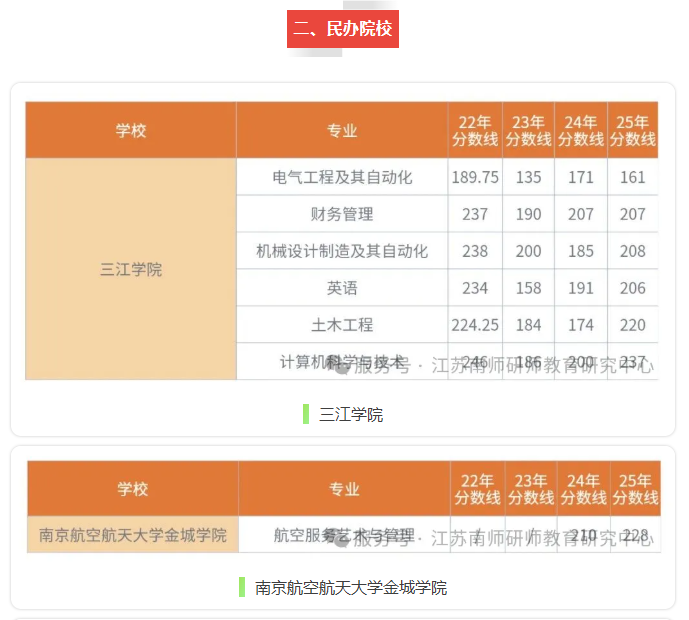Click the 电气工程及其自动化 major cell
This screenshot has width=689, height=620.
342,177
